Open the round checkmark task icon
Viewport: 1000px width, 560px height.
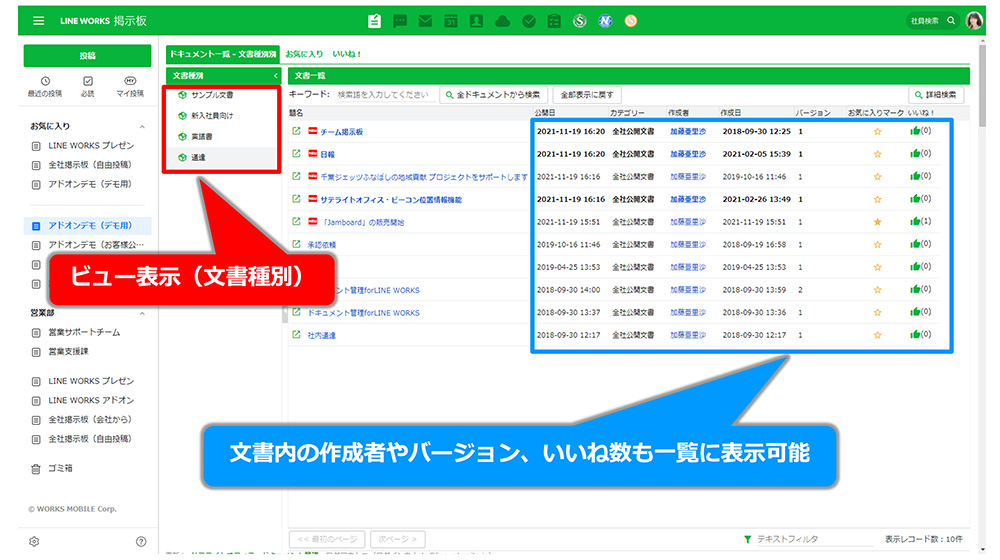pyautogui.click(x=529, y=21)
